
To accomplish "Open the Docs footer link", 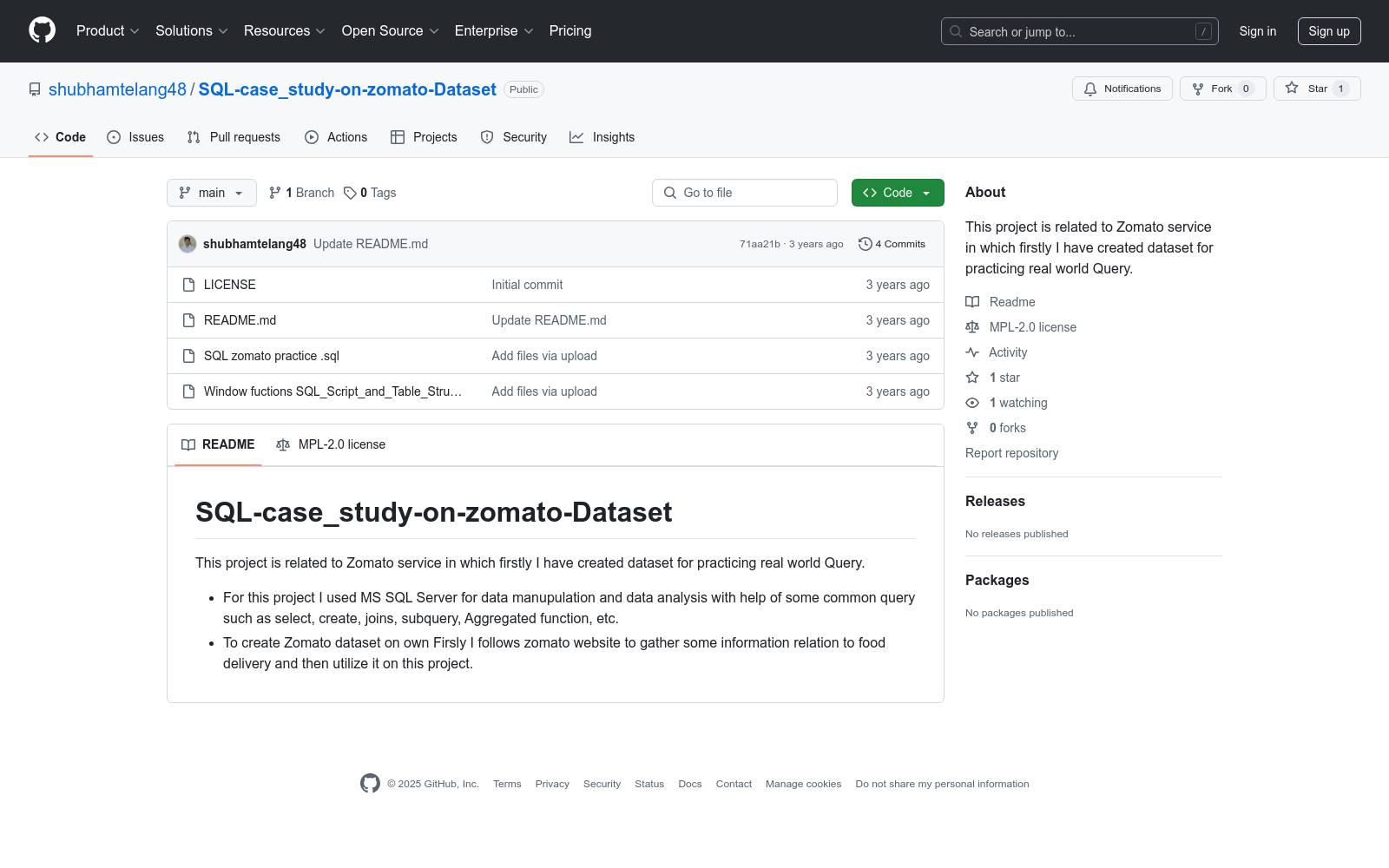I will pyautogui.click(x=690, y=784).
